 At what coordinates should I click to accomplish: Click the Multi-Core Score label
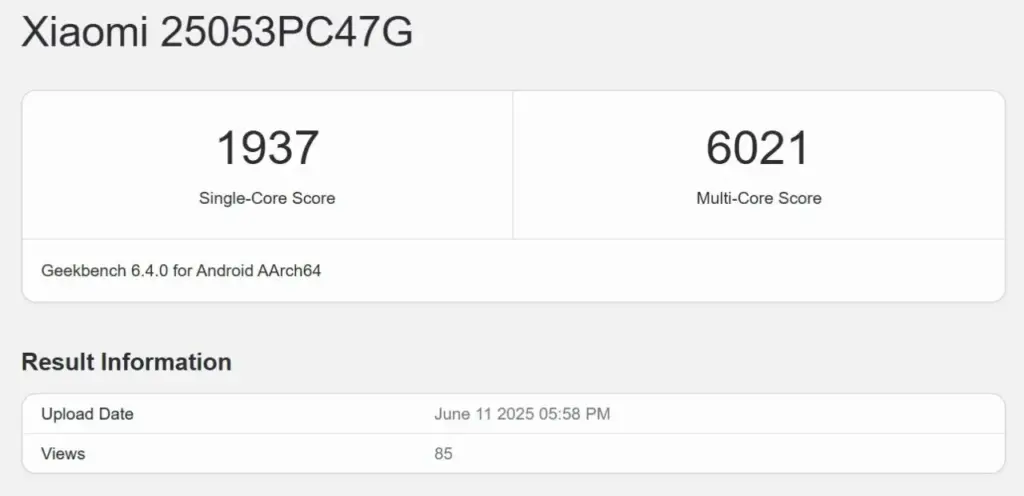(758, 198)
